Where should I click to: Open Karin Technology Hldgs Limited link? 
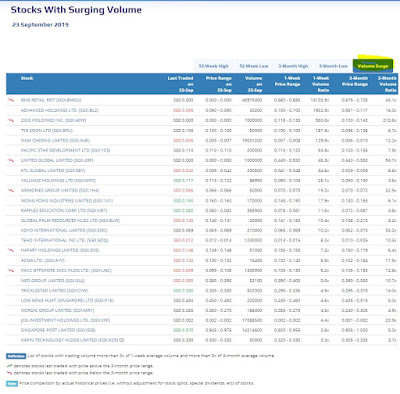click(70, 340)
